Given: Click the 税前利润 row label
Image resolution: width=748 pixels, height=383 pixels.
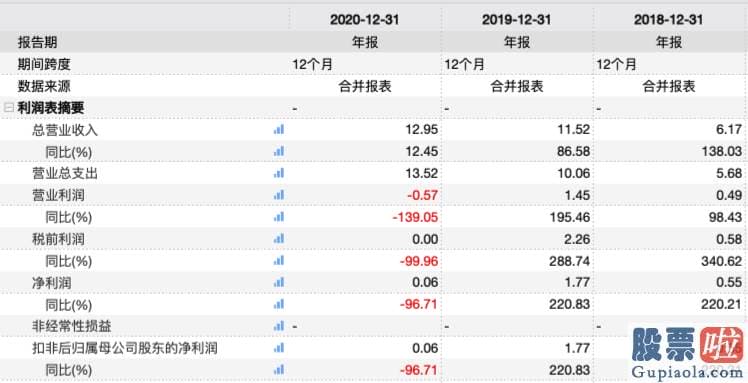Looking at the screenshot, I should coord(59,239).
